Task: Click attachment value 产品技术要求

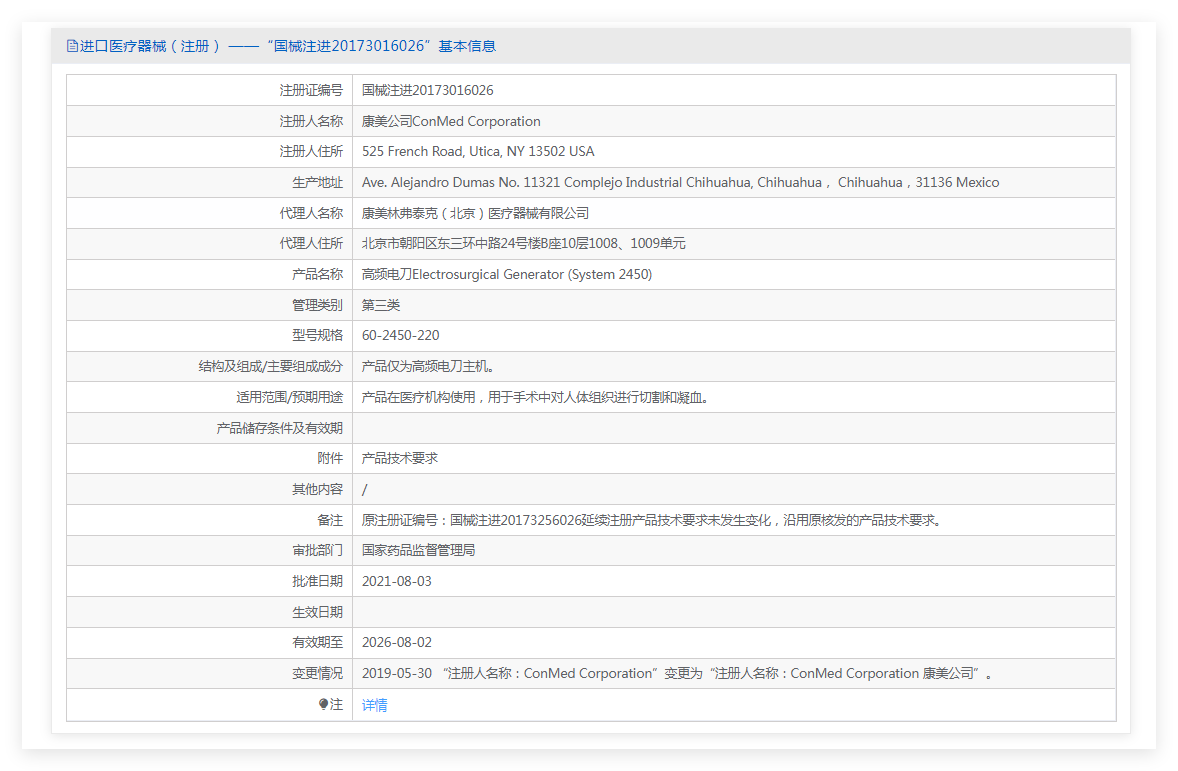Action: pos(400,458)
